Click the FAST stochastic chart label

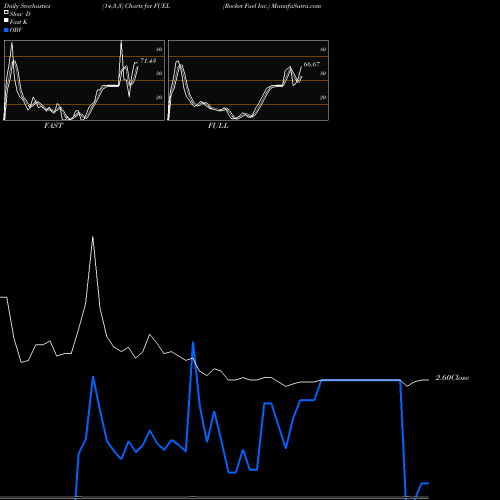[x=53, y=125]
